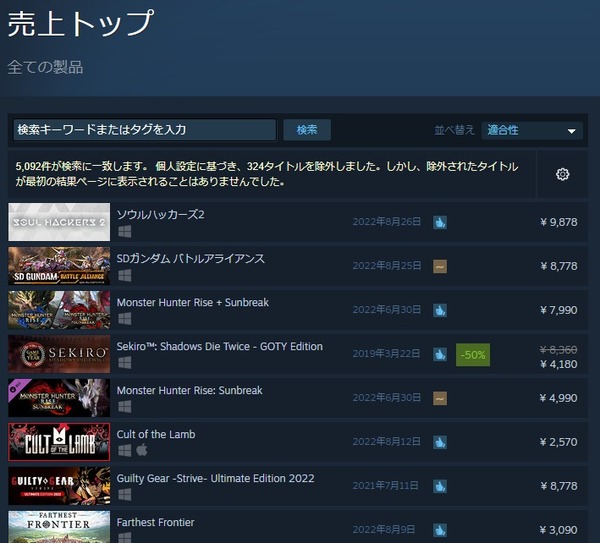The image size is (600, 543).
Task: Click Windows platform icon under ソウルハッカーズ2
Action: coord(125,231)
